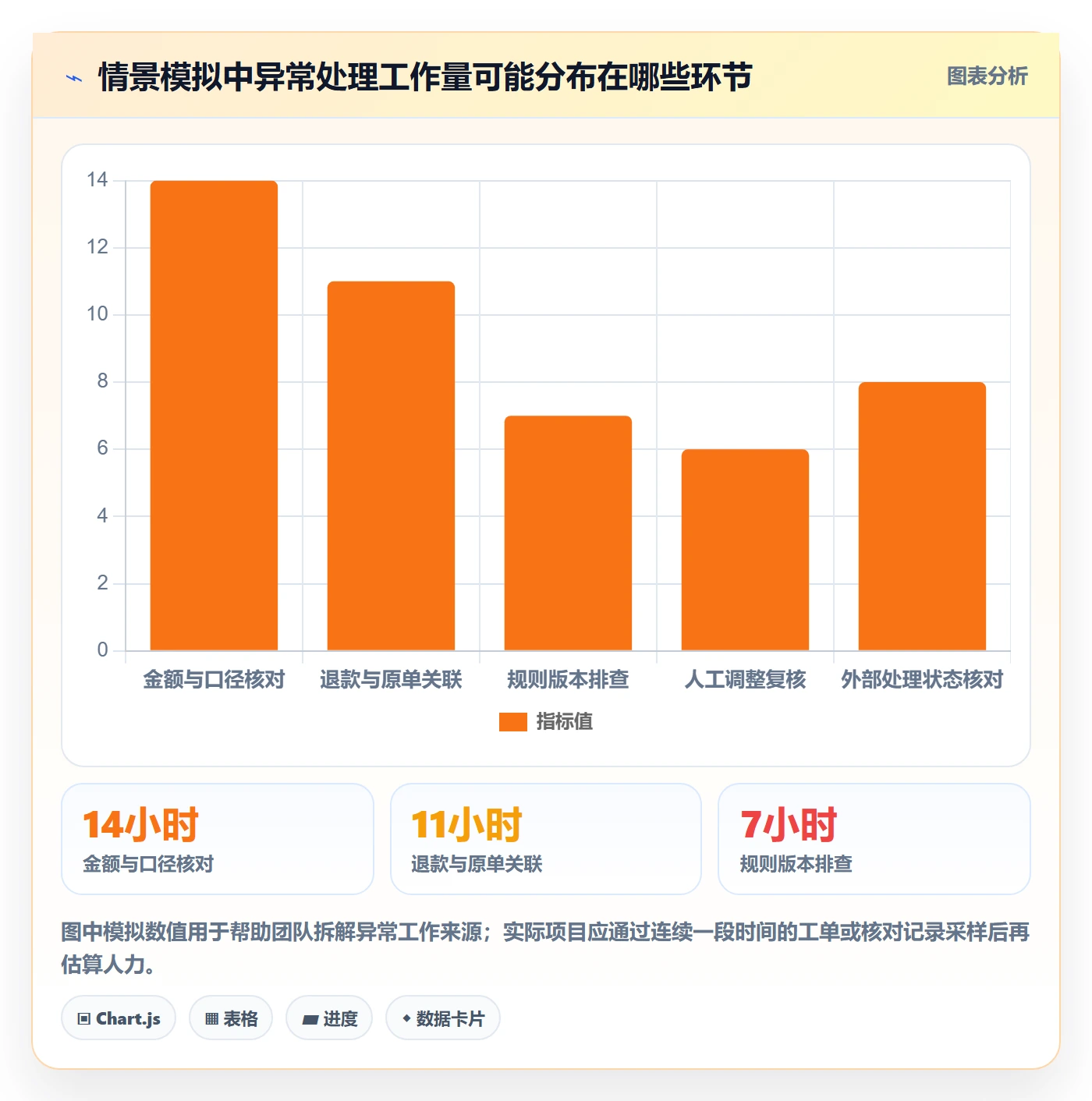
Task: Toggle the 指标值 legend color swatch
Action: tap(513, 722)
